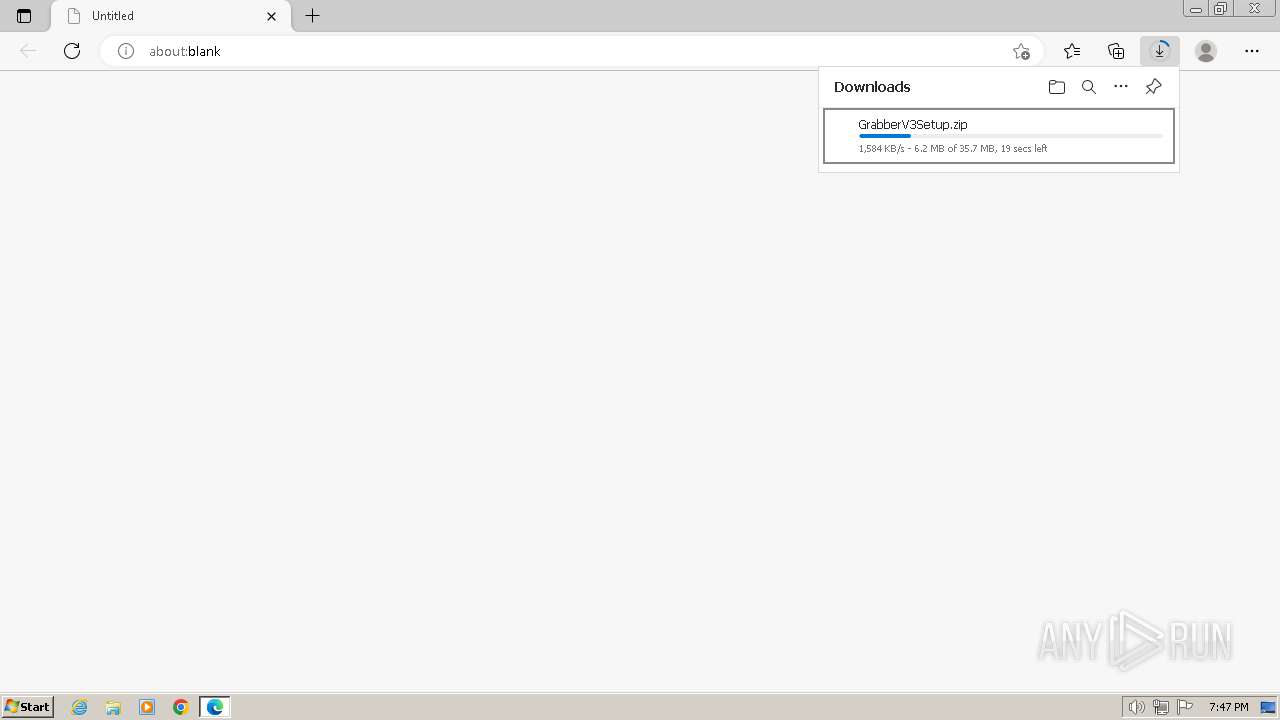Open the profile account icon
This screenshot has width=1280, height=720.
point(1206,51)
